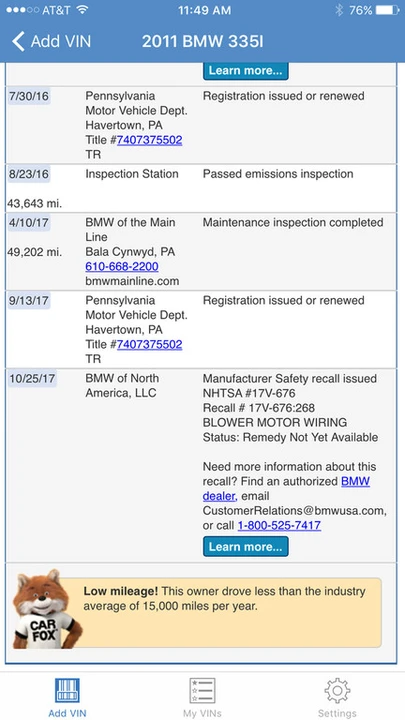Tap the Bluetooth icon in the status bar
This screenshot has height=720, width=405.
[339, 10]
